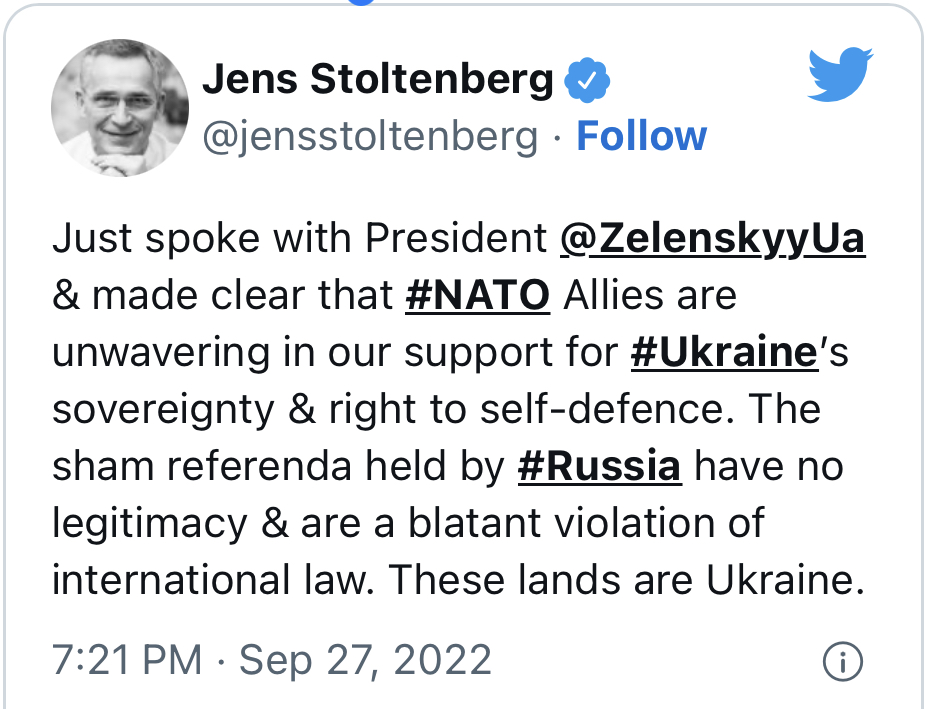932x709 pixels.
Task: Click the blue Twitter bird logo
Action: click(x=840, y=74)
